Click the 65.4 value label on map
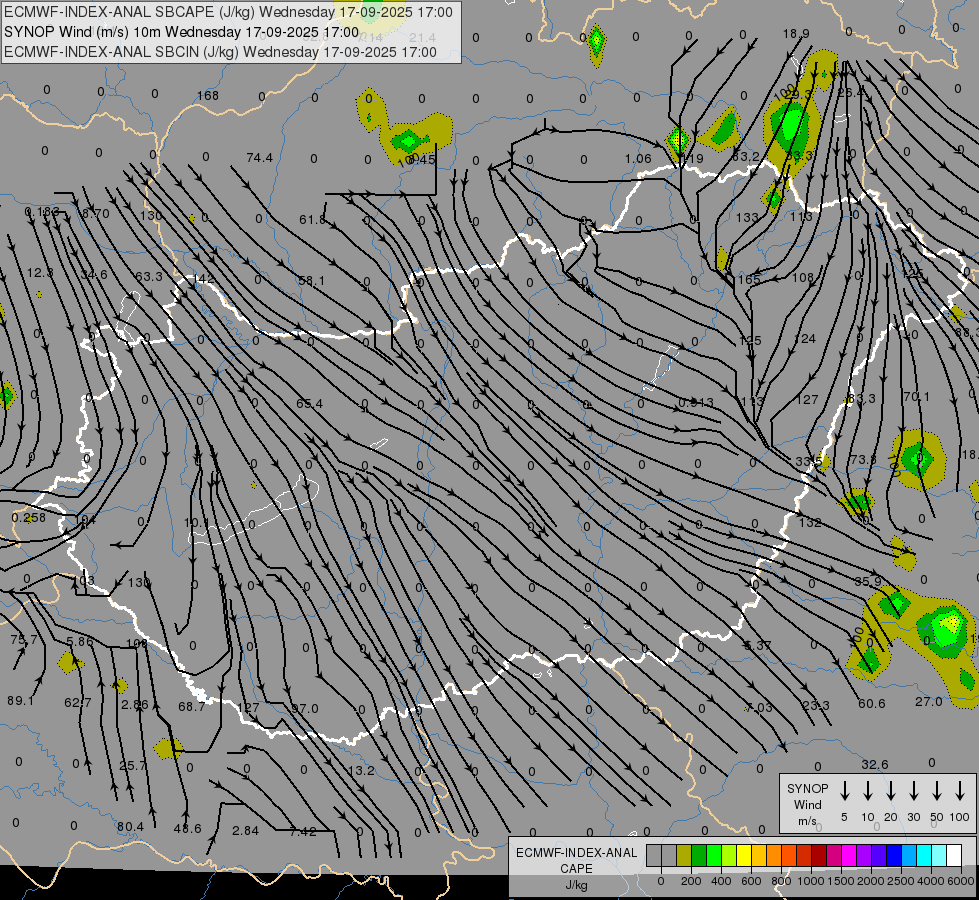 click(x=309, y=404)
